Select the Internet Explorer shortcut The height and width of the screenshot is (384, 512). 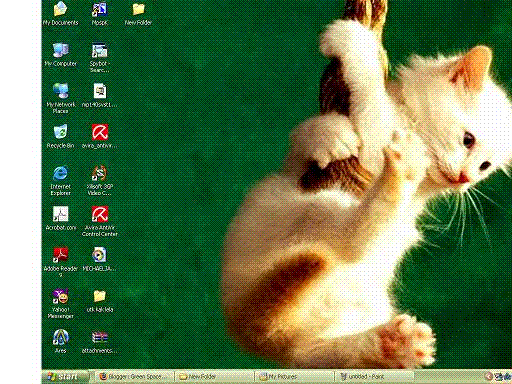[x=60, y=180]
